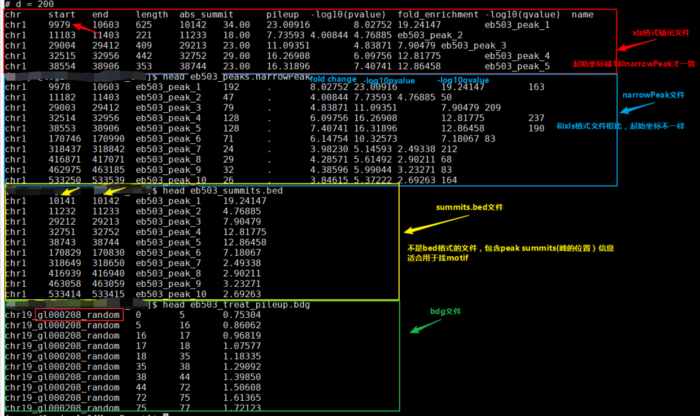The height and width of the screenshot is (416, 700).
Task: Select bdg value 1.50608
Action: (x=242, y=387)
